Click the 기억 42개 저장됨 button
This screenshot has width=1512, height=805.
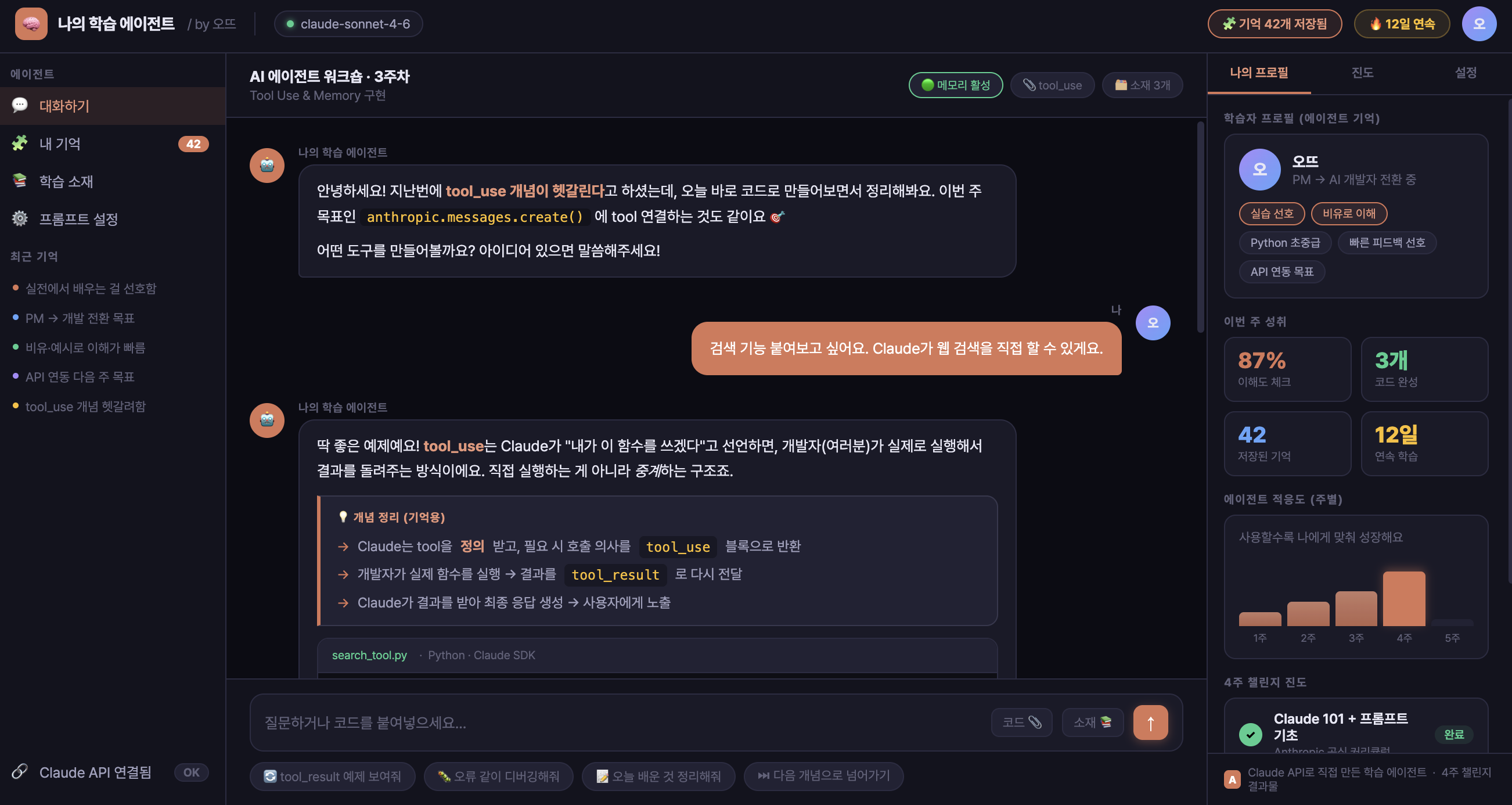coord(1275,24)
